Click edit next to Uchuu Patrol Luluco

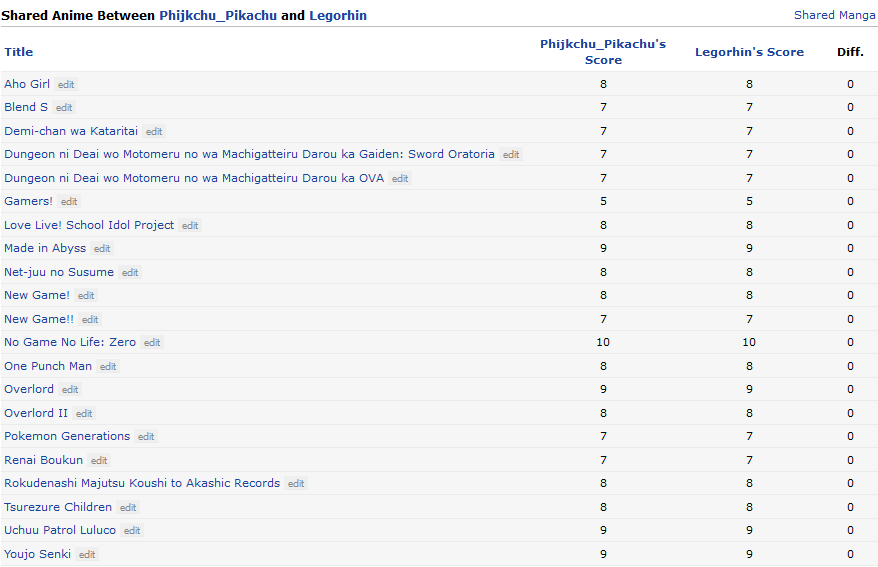click(x=132, y=531)
